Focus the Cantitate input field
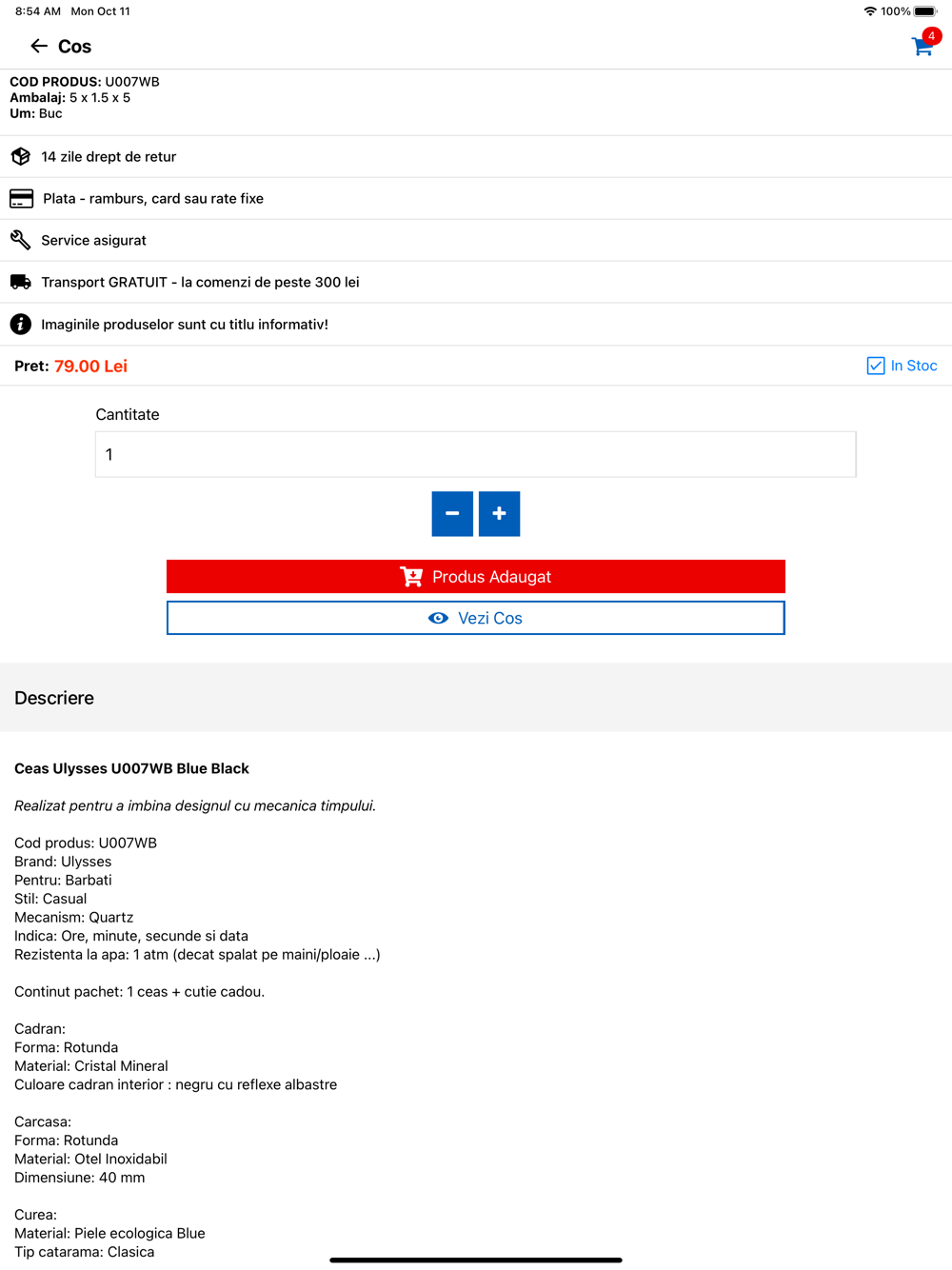The image size is (952, 1270). point(476,454)
